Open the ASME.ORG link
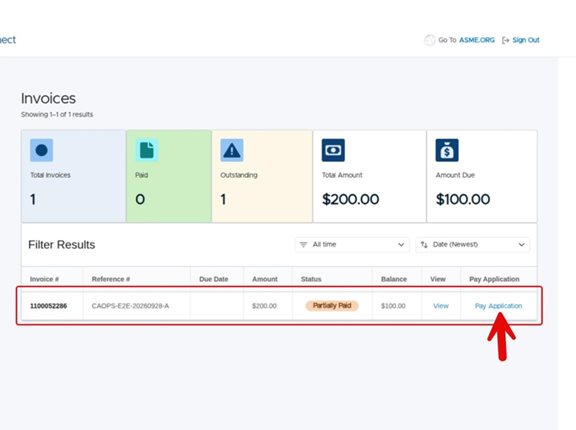The height and width of the screenshot is (430, 576). point(477,40)
